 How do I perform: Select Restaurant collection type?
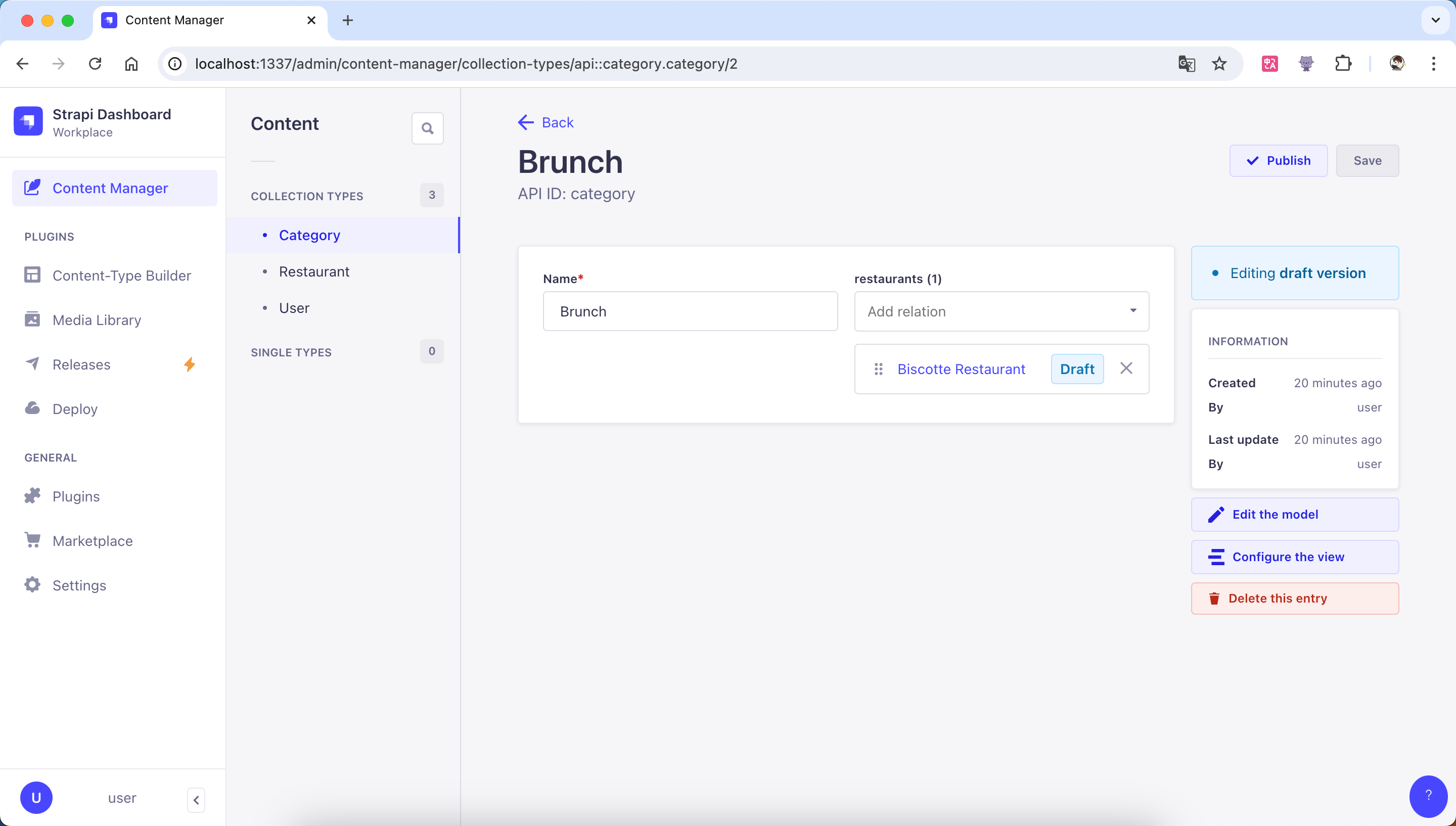click(313, 272)
